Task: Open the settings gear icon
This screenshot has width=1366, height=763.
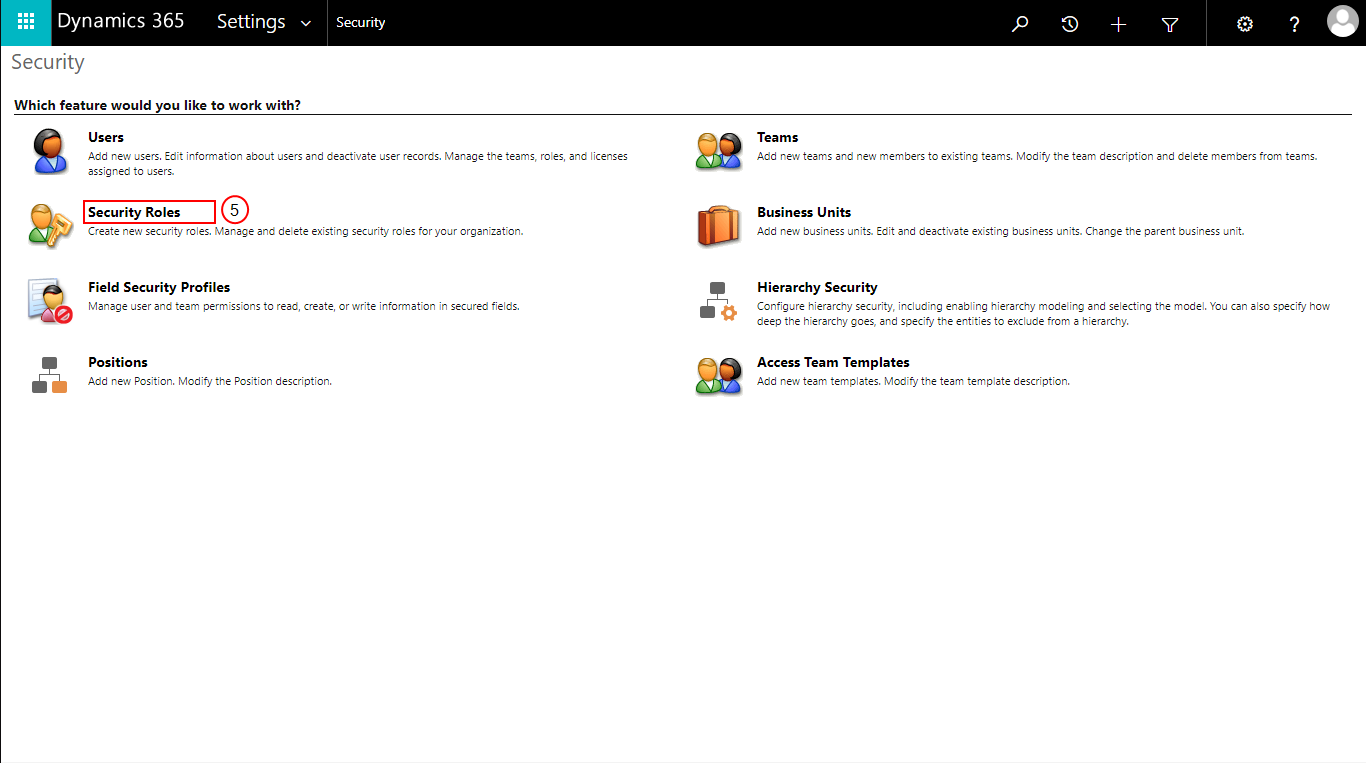Action: pyautogui.click(x=1245, y=24)
